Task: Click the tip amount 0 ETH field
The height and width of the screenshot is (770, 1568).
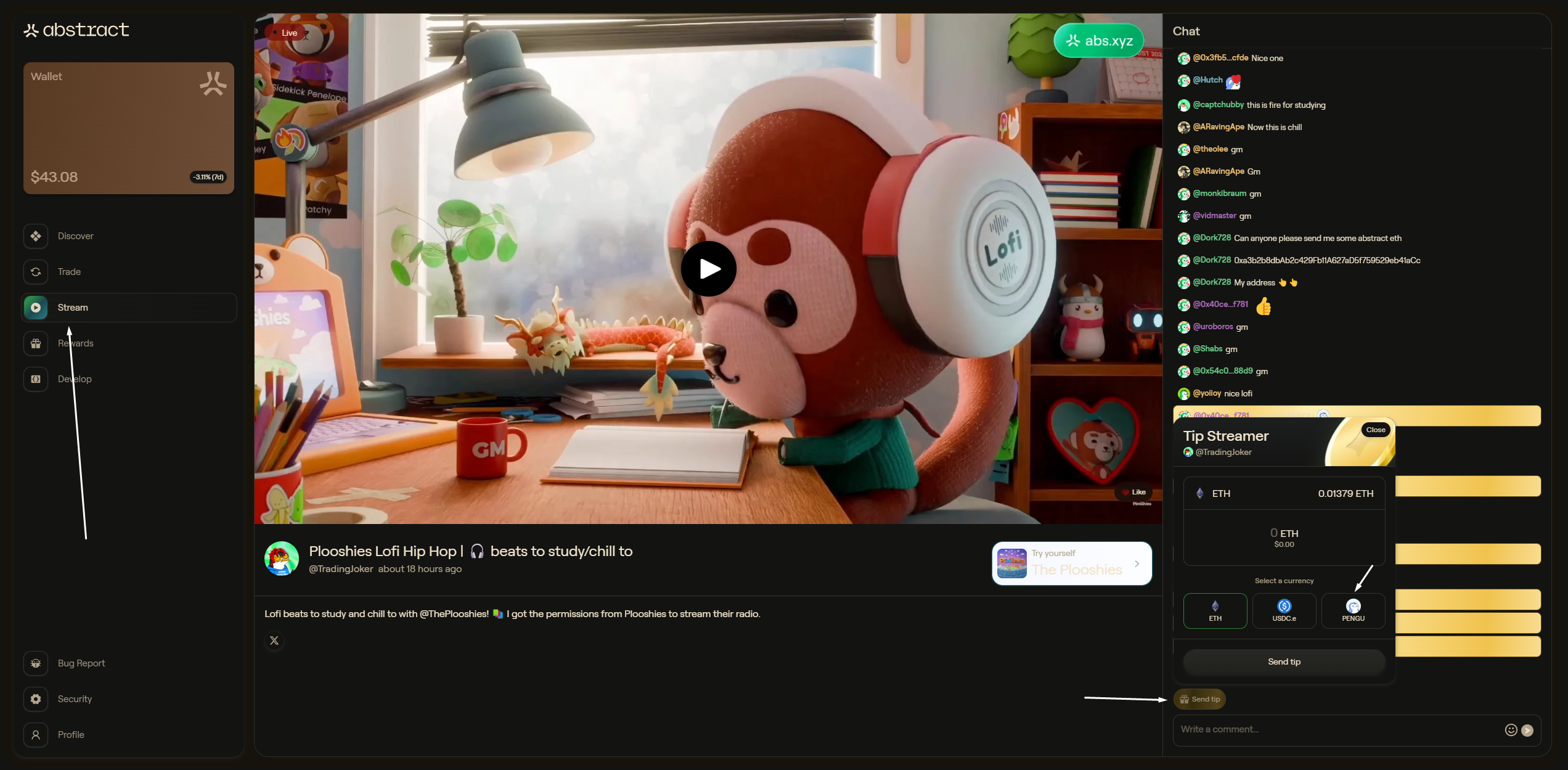Action: click(1284, 538)
